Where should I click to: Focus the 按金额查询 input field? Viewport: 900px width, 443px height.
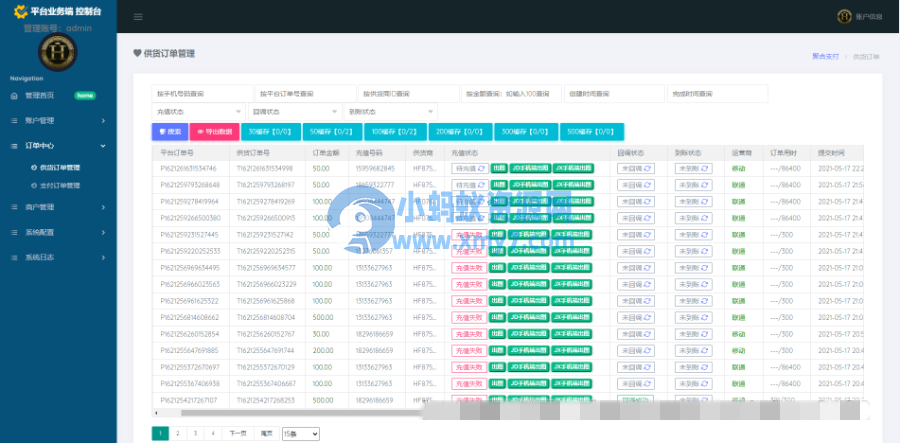tap(511, 94)
